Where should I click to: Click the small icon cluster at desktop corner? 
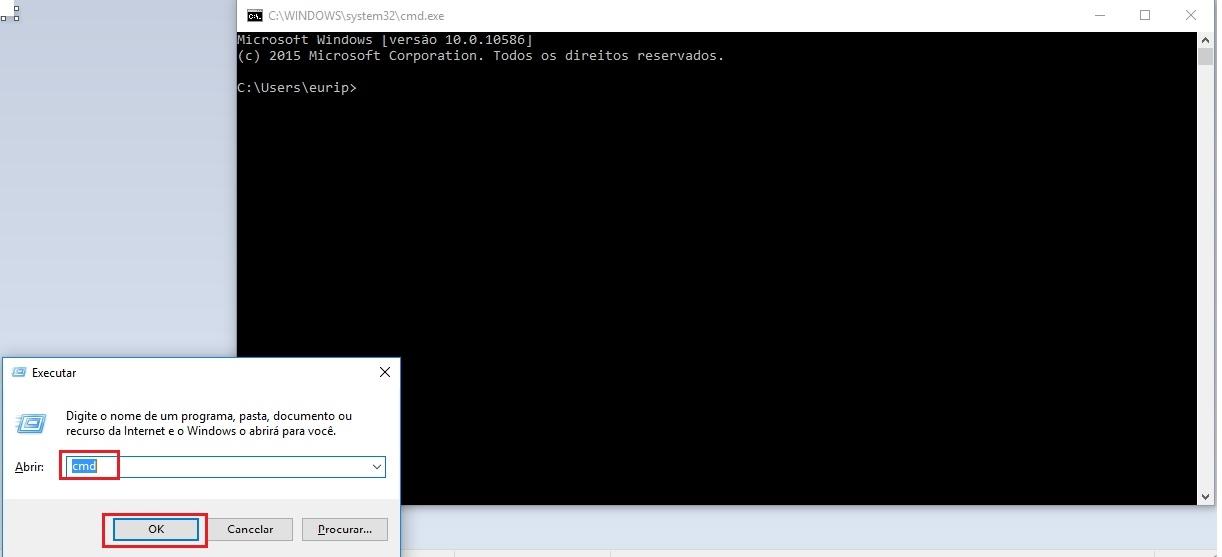[x=10, y=13]
